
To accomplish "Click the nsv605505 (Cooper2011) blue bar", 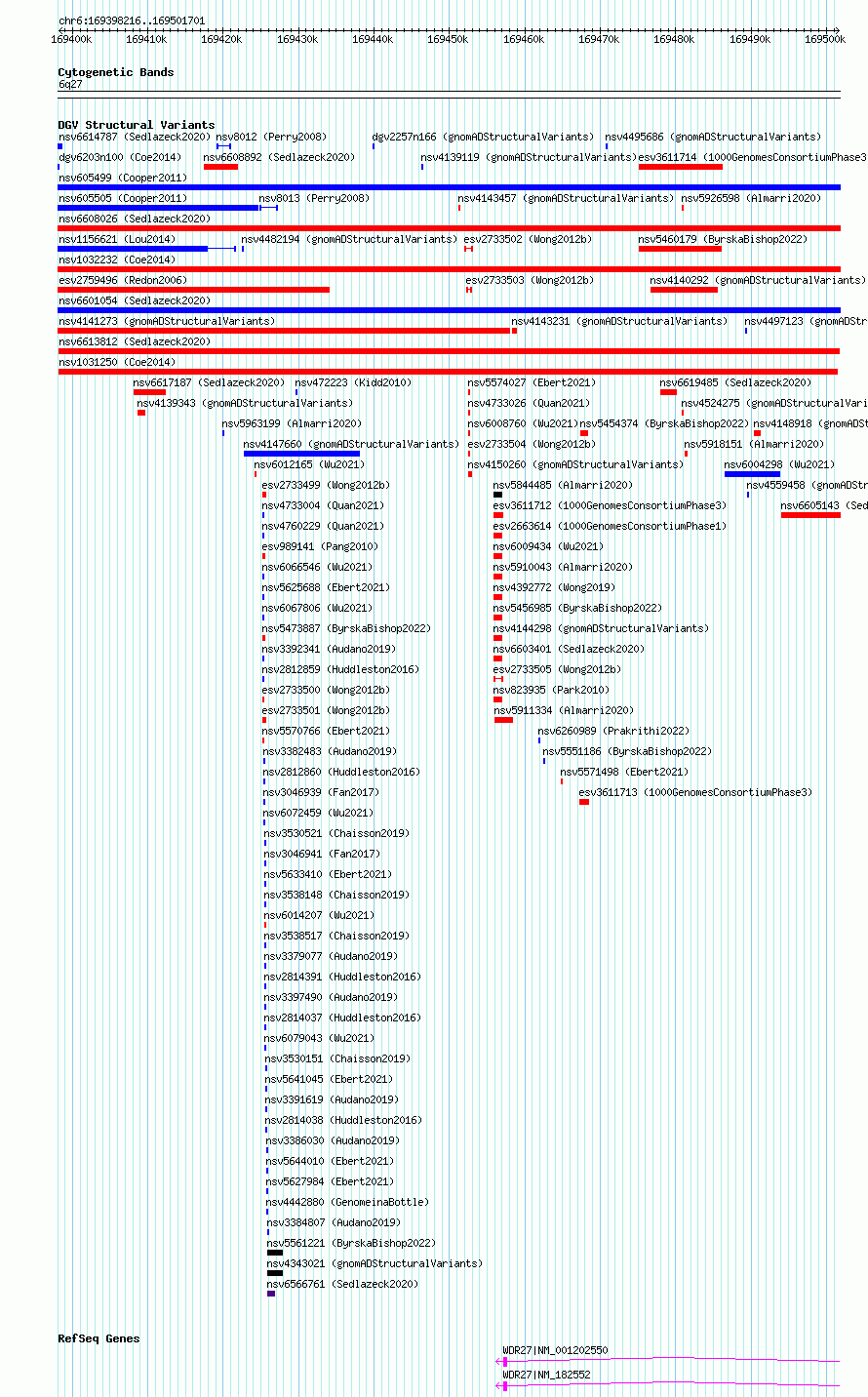I will (158, 208).
